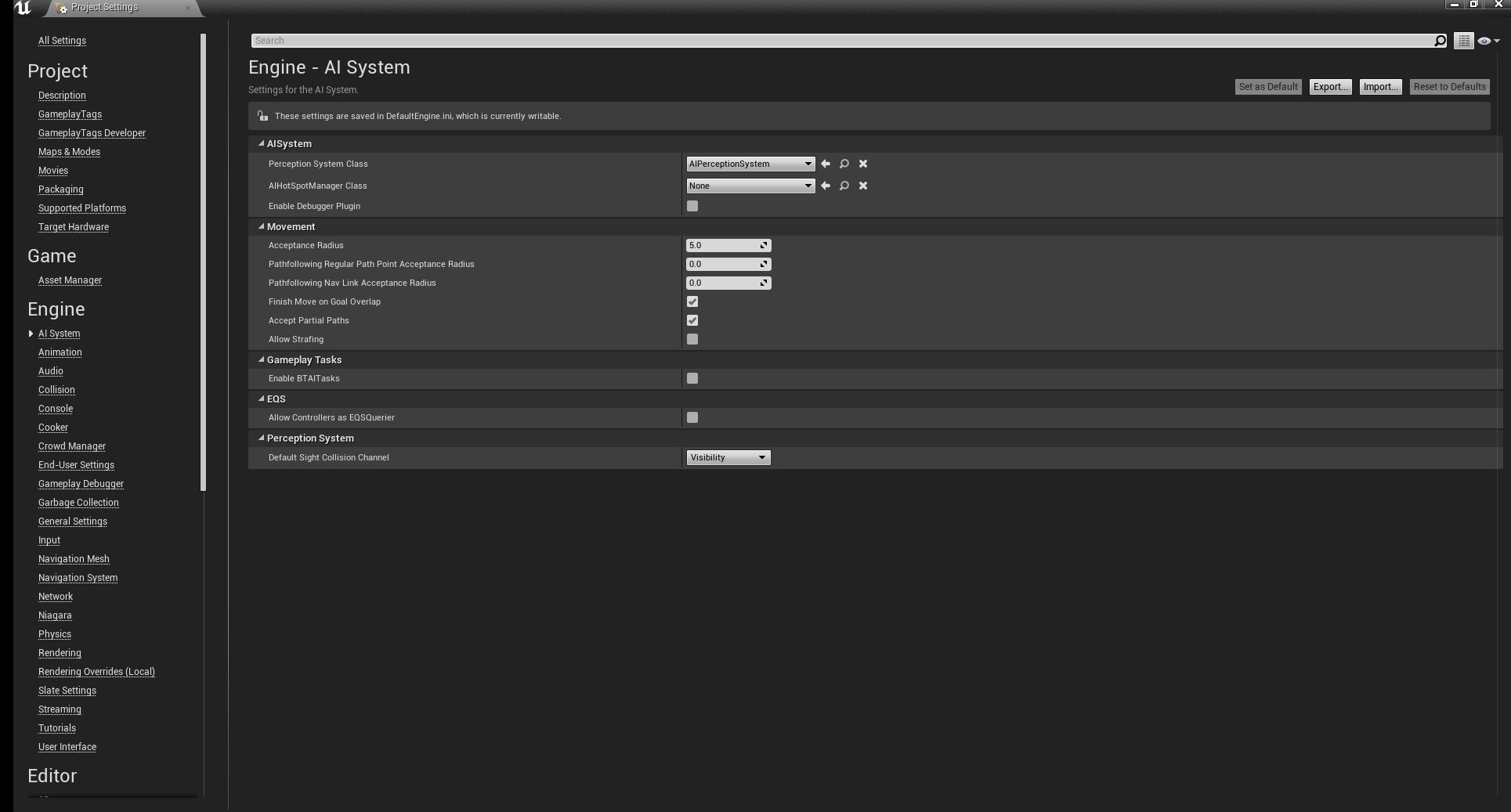Image resolution: width=1511 pixels, height=812 pixels.
Task: Open Packaging settings
Action: (60, 189)
